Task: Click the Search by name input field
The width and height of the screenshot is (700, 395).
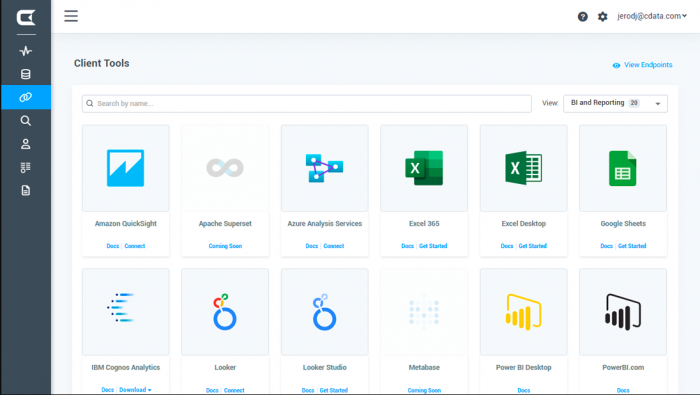Action: click(x=307, y=104)
